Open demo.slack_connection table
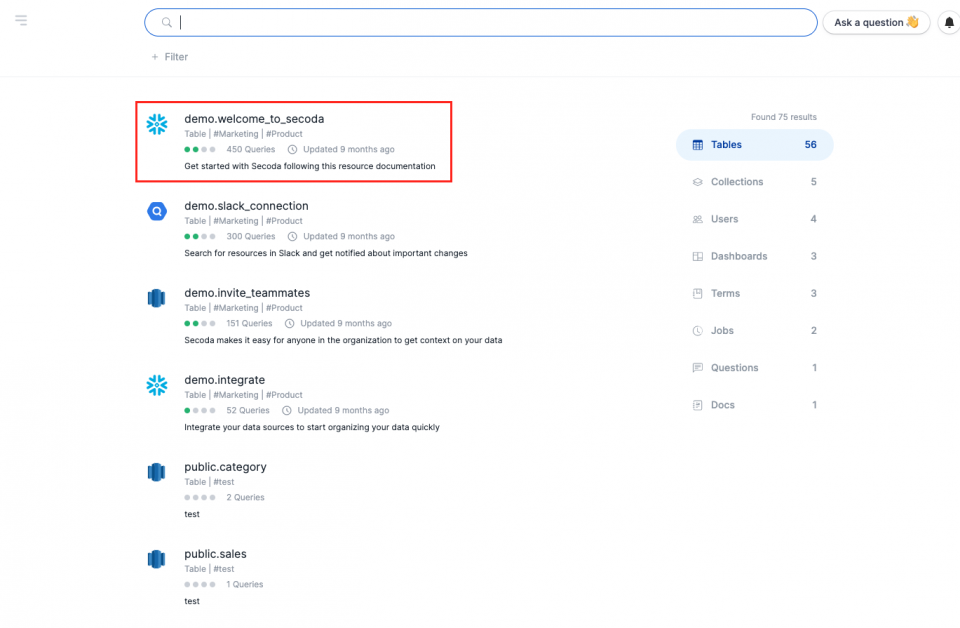Viewport: 960px width, 628px height. tap(246, 206)
